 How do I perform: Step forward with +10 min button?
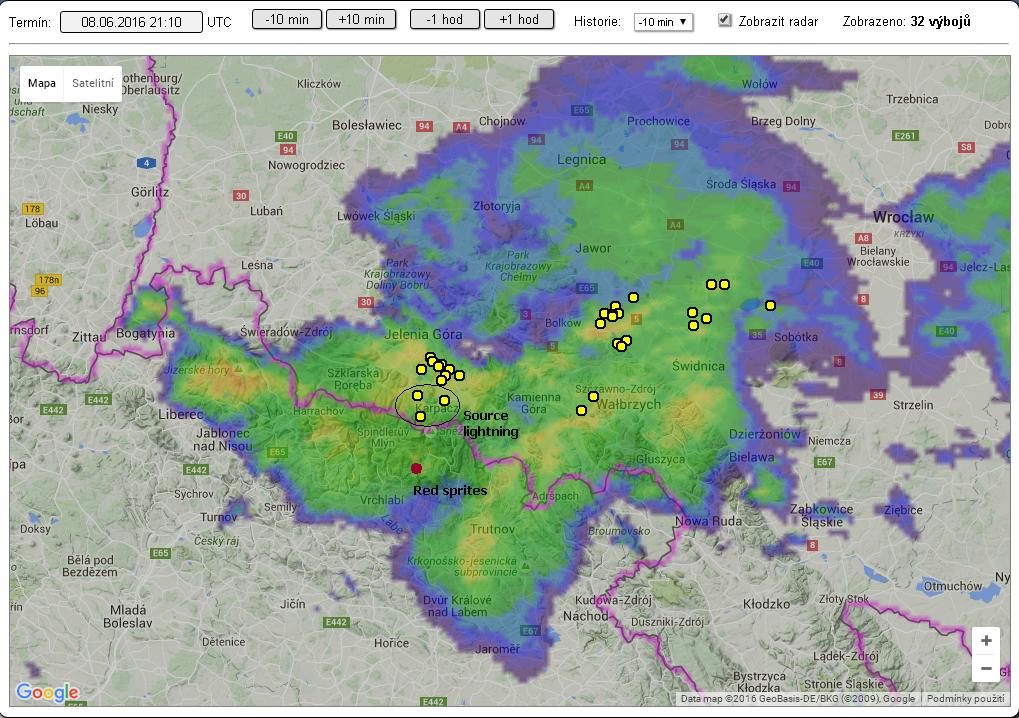pyautogui.click(x=361, y=19)
